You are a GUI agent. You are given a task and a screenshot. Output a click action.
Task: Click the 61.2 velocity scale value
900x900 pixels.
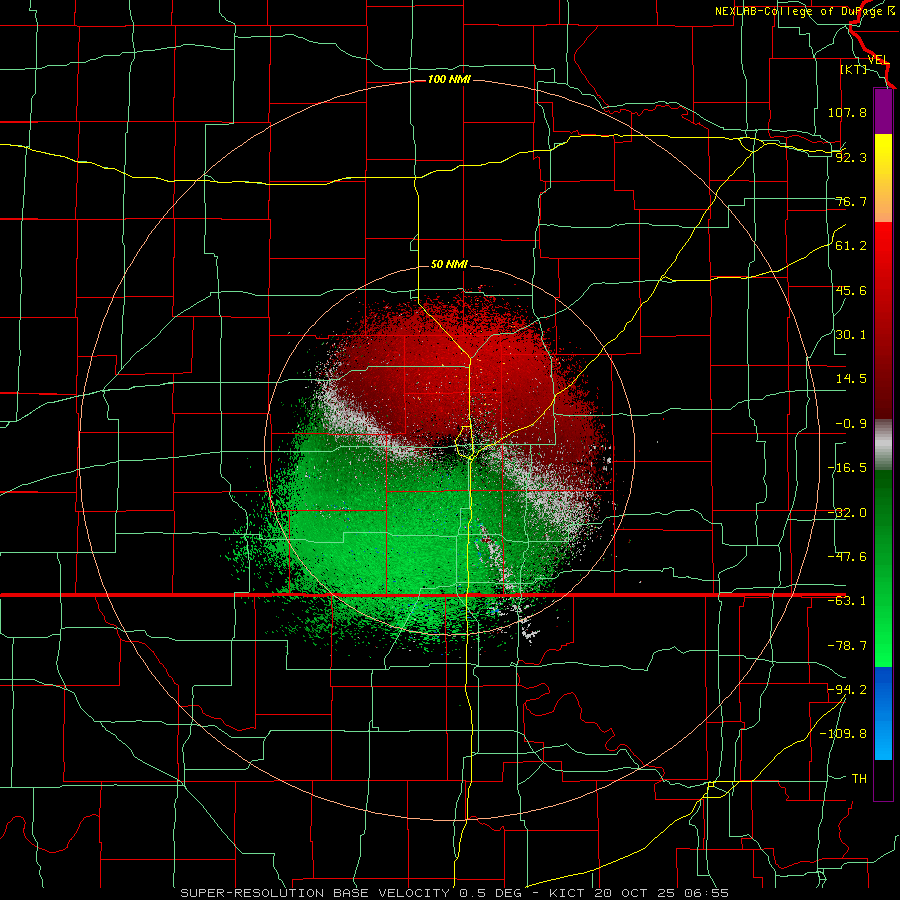tap(851, 246)
